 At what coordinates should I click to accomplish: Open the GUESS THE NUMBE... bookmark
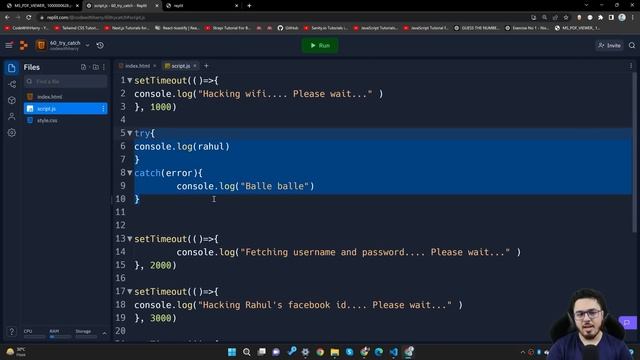(x=477, y=28)
